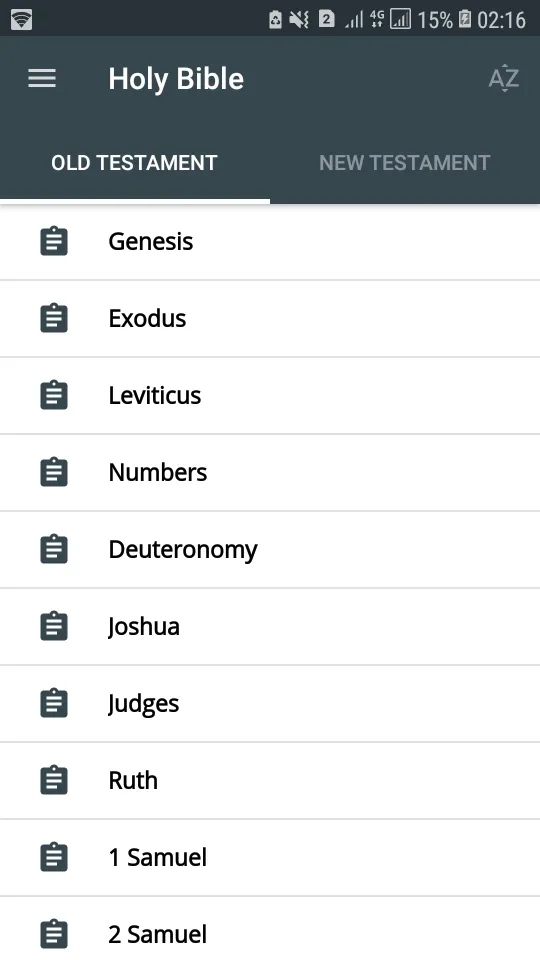540x960 pixels.
Task: Select 1 Samuel from the list
Action: tap(270, 857)
